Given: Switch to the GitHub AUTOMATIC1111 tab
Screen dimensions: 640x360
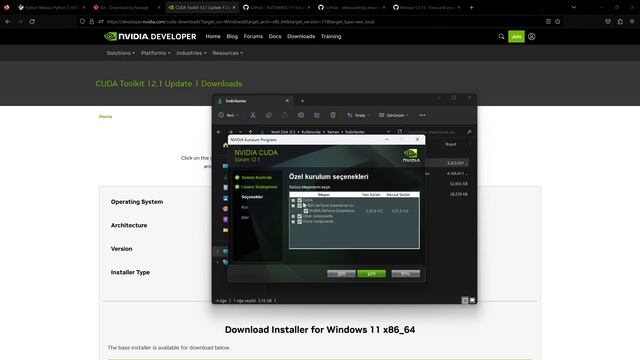Looking at the screenshot, I should pyautogui.click(x=277, y=7).
